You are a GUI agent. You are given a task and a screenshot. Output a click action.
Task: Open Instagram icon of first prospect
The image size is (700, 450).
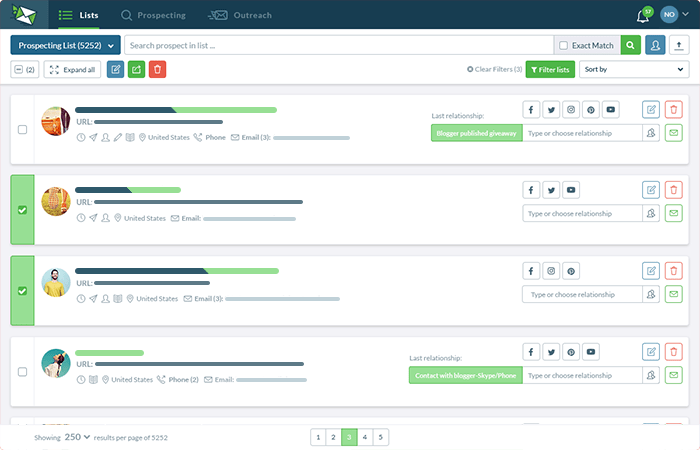571,109
